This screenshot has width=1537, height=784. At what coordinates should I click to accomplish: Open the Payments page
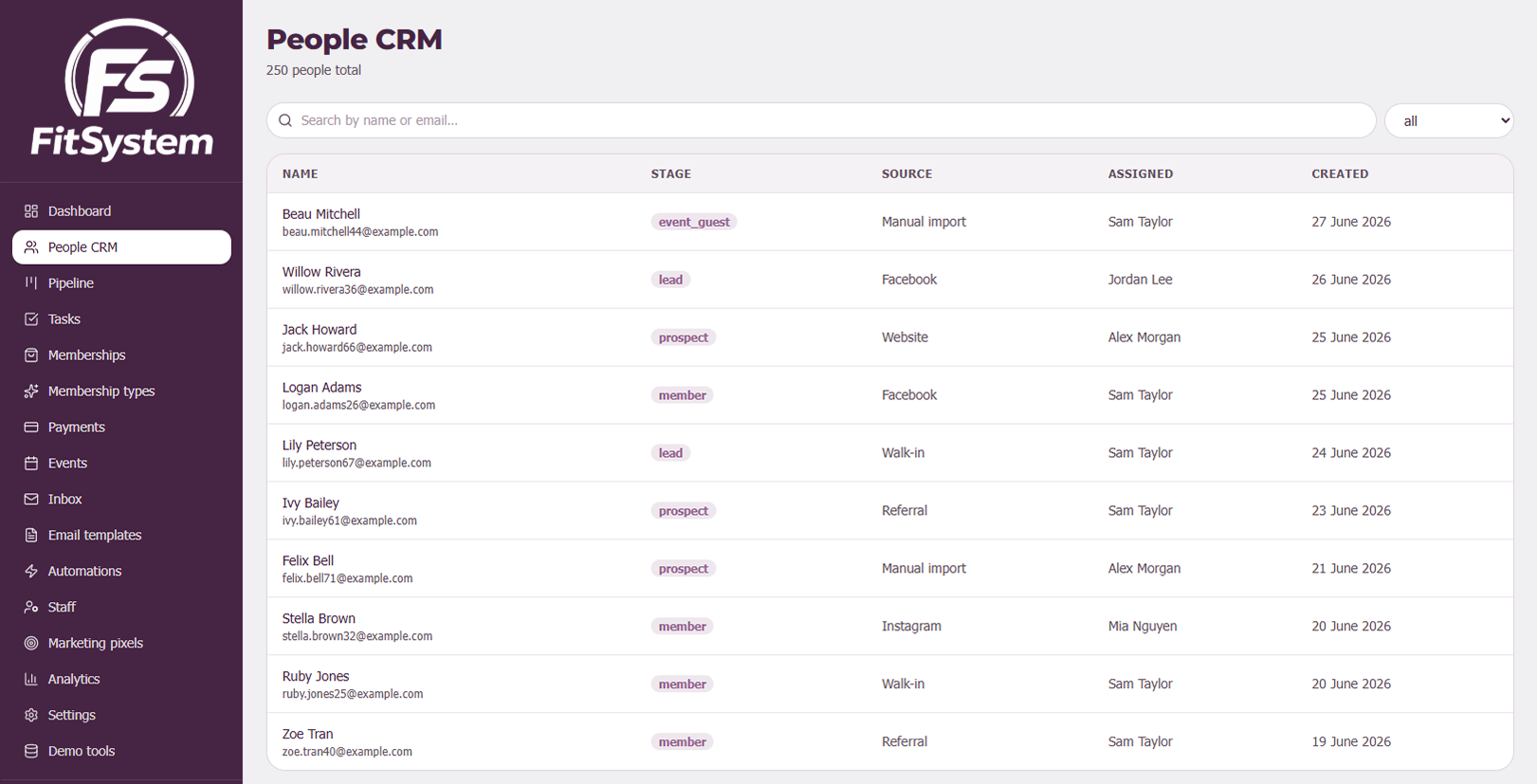(121, 428)
